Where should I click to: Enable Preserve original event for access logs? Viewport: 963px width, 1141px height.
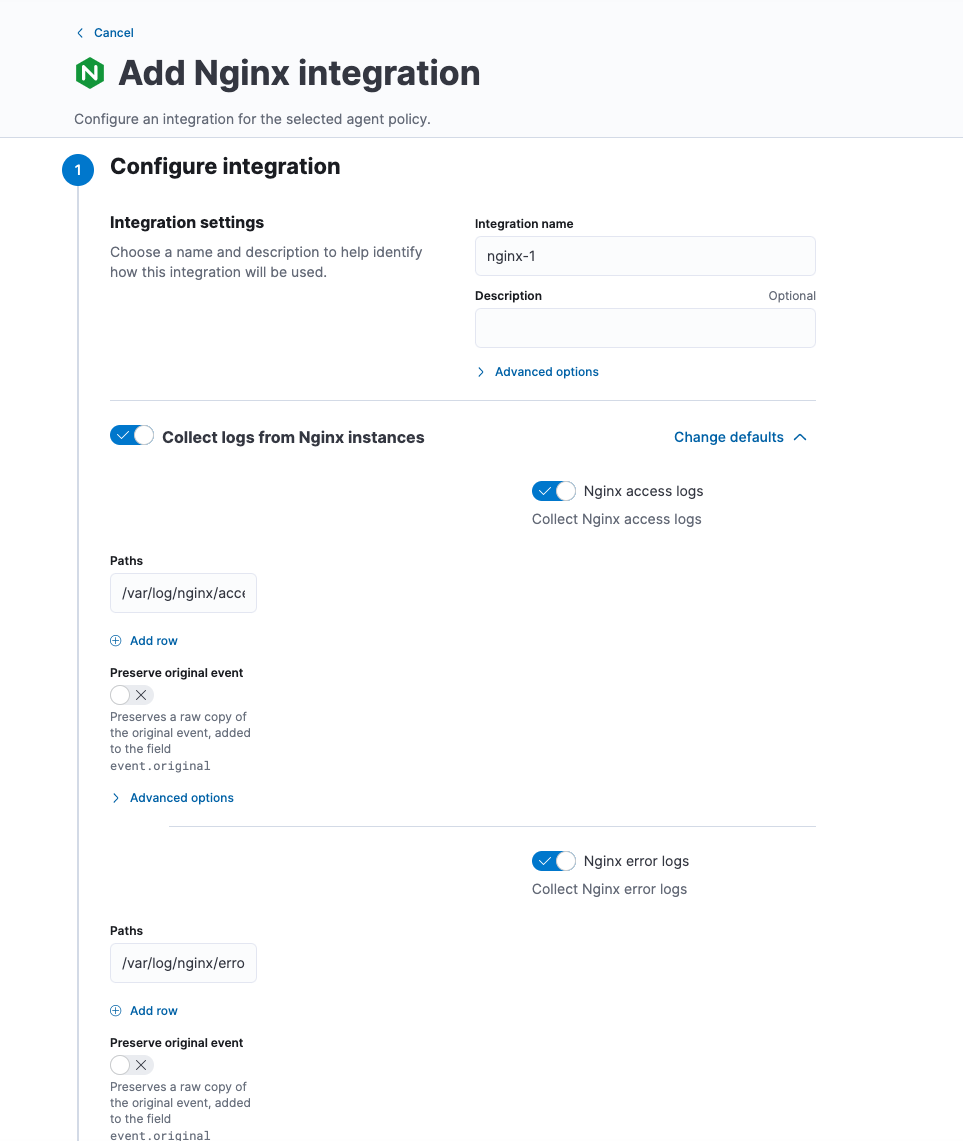point(118,694)
